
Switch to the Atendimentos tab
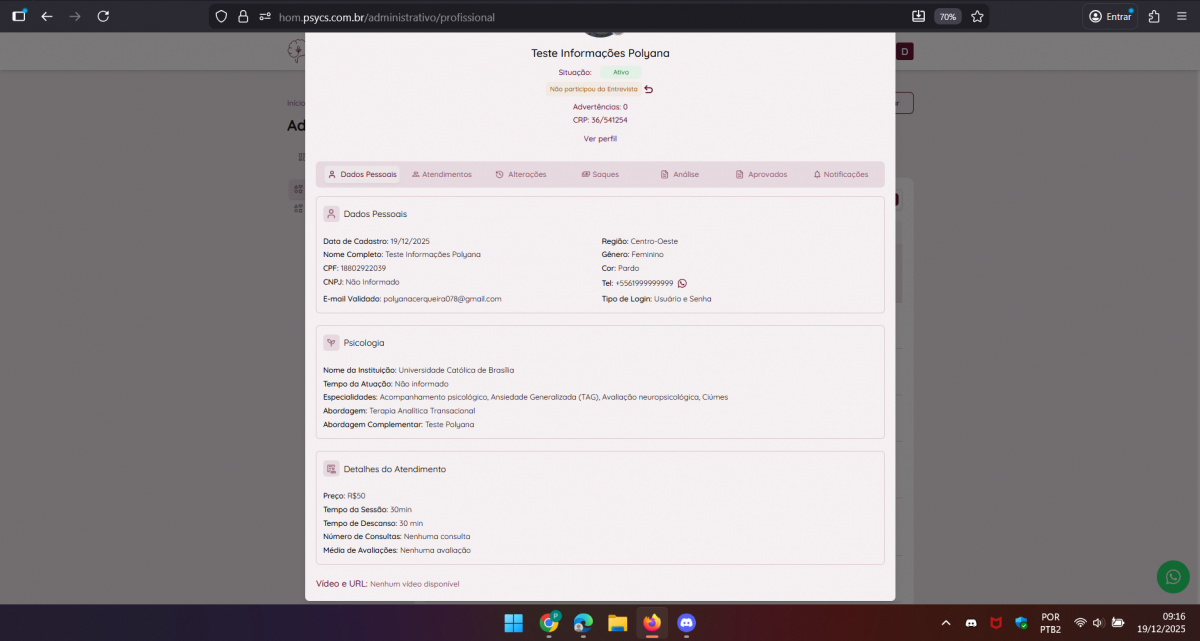441,174
